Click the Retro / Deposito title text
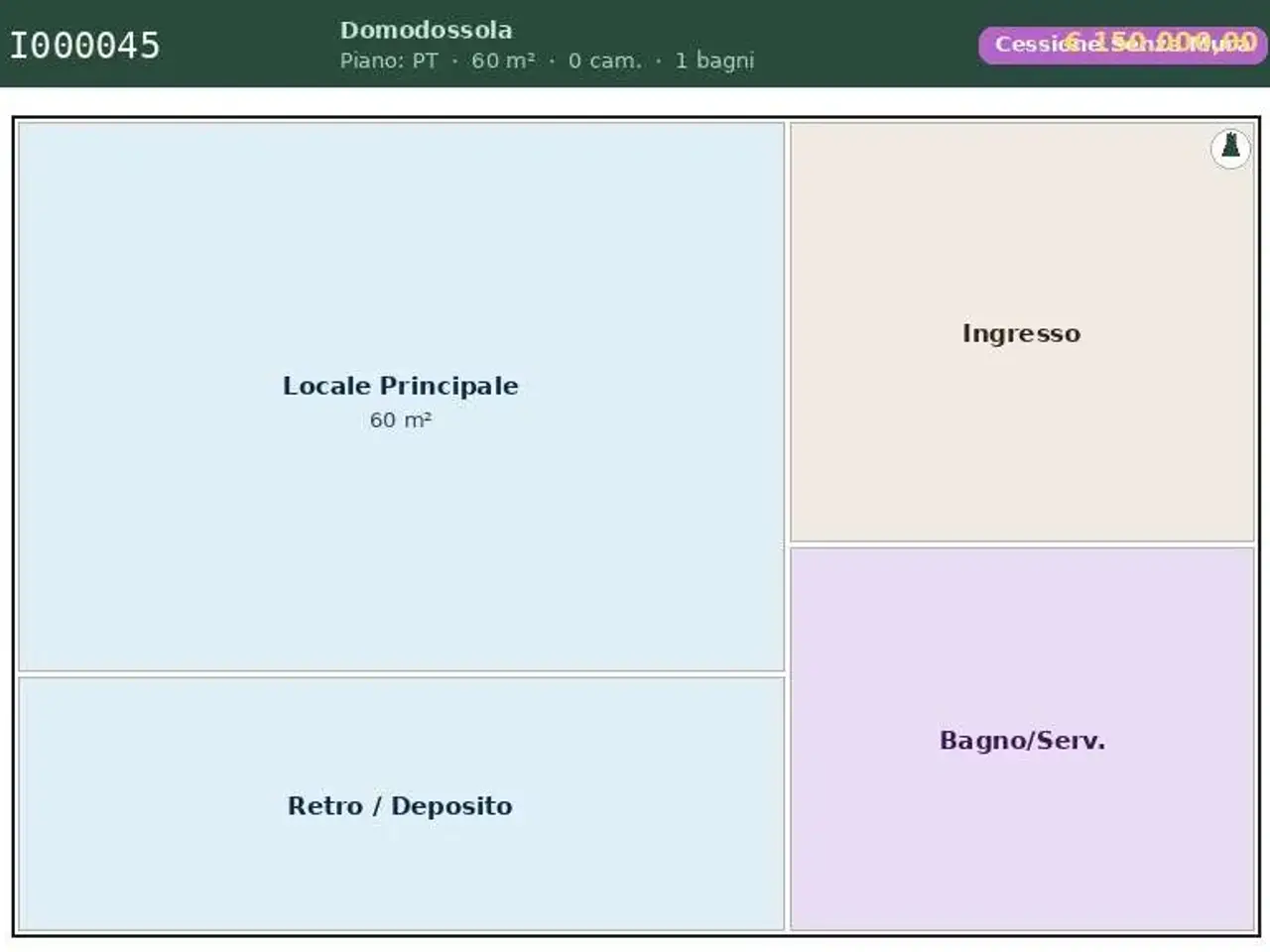 pos(401,805)
